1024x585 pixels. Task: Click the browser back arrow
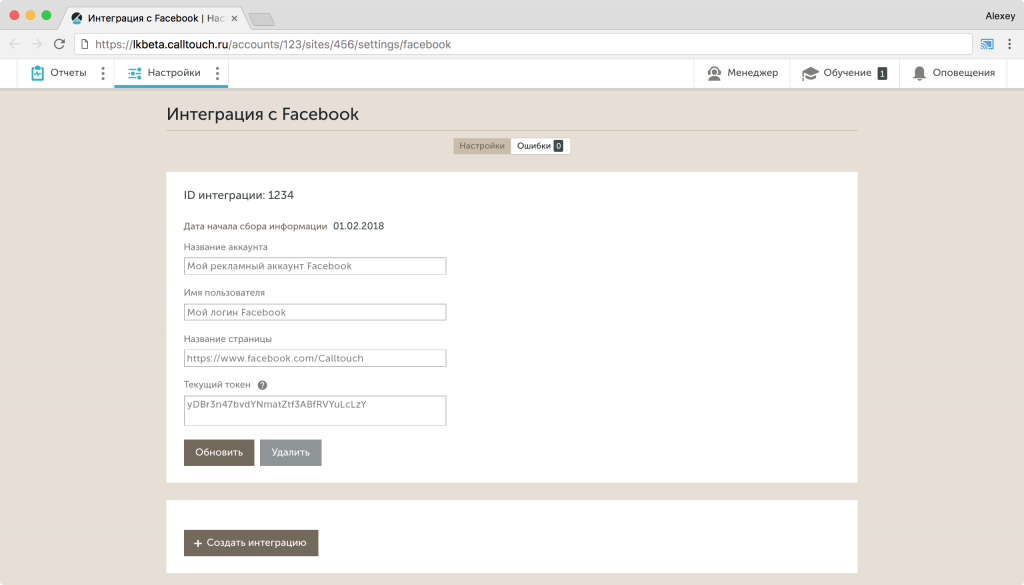click(14, 44)
